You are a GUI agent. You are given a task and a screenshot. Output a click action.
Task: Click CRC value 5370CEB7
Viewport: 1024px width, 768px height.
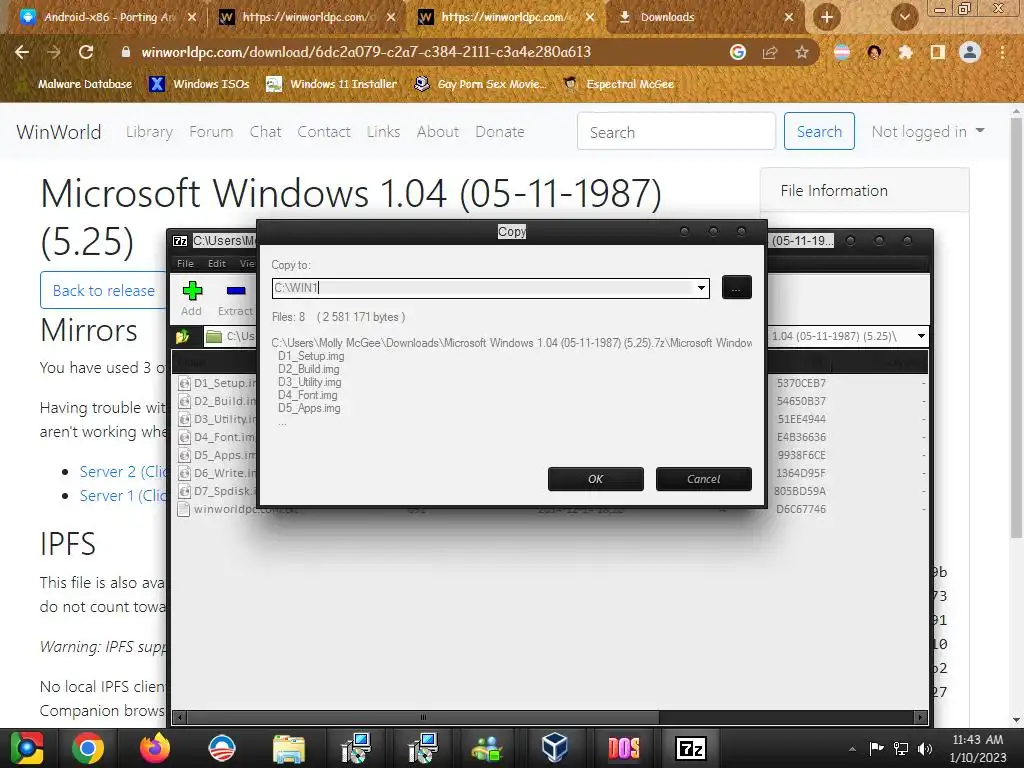pos(801,383)
